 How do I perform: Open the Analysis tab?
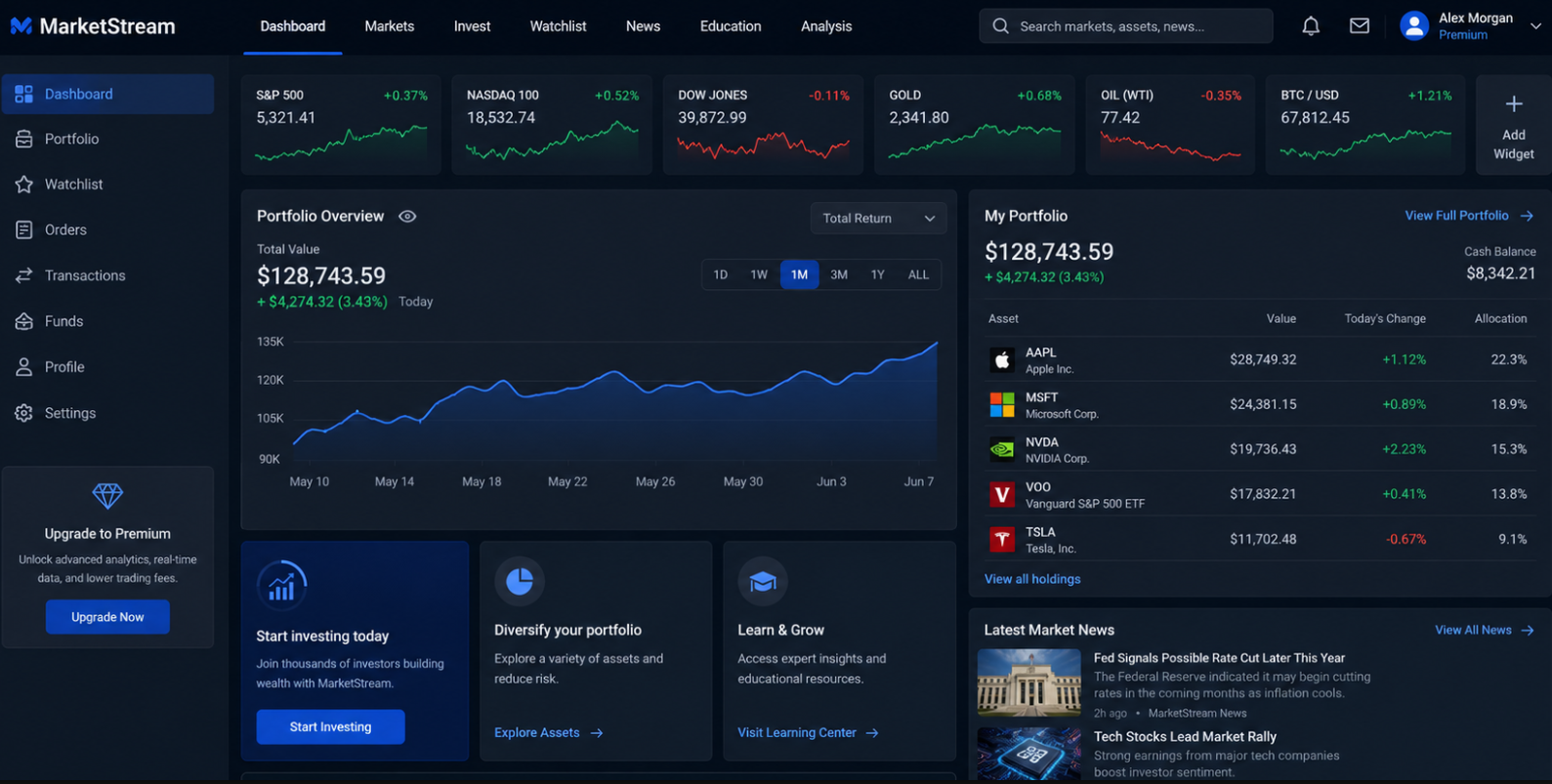[826, 26]
